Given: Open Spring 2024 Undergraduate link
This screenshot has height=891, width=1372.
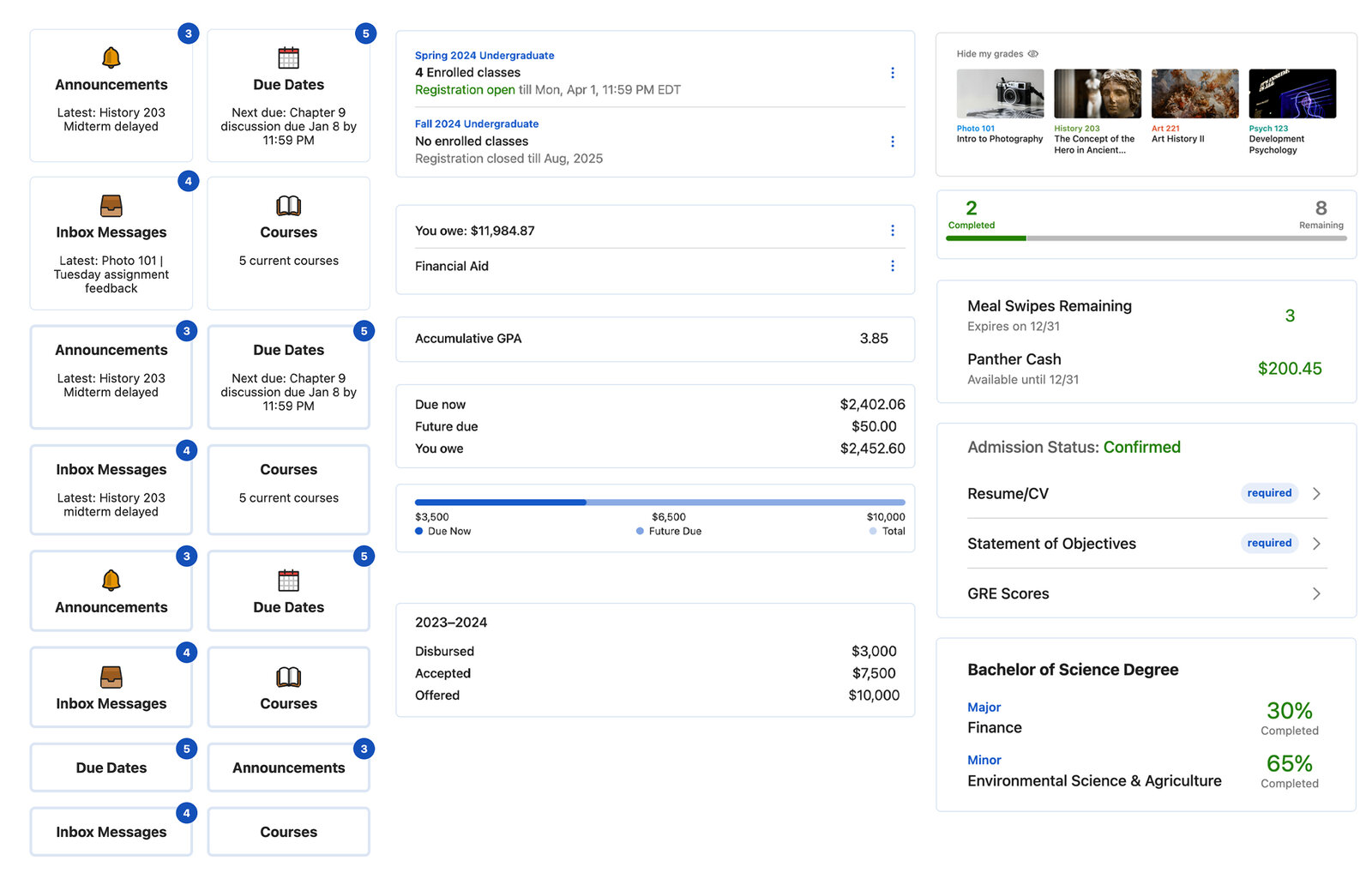Looking at the screenshot, I should click(484, 55).
